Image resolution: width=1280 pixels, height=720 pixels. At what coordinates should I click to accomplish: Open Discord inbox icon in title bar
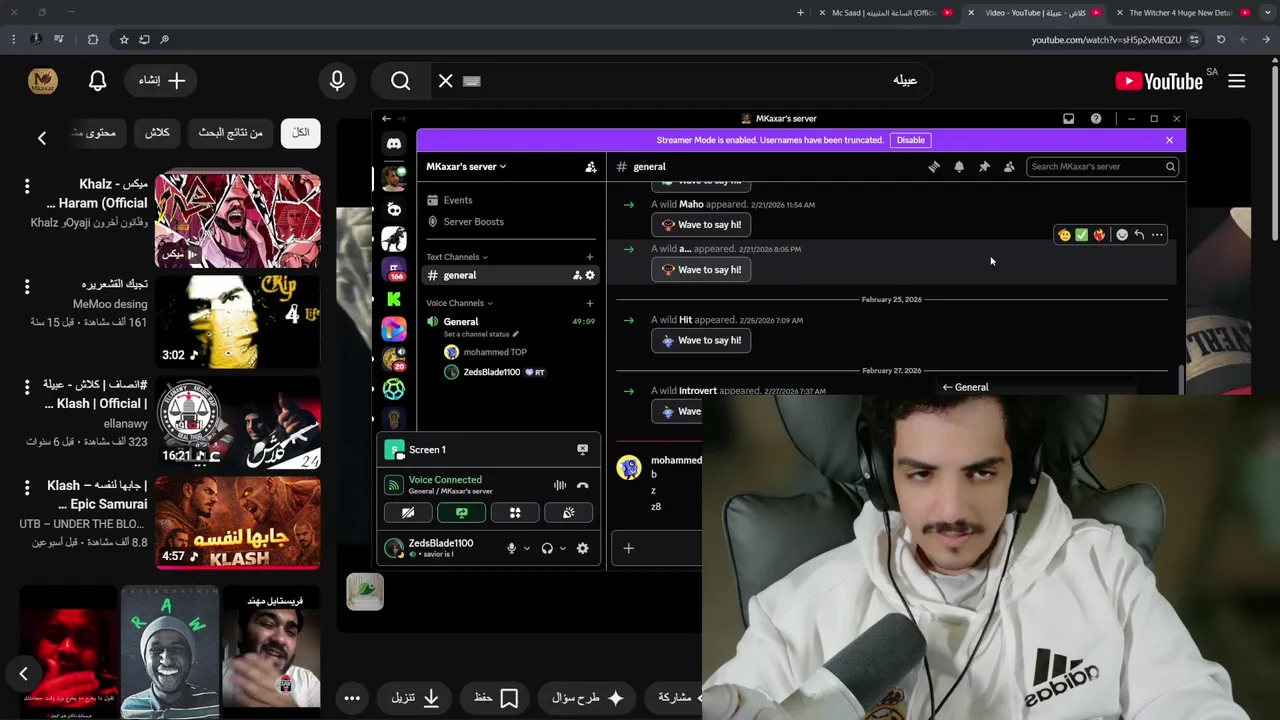pos(1069,119)
